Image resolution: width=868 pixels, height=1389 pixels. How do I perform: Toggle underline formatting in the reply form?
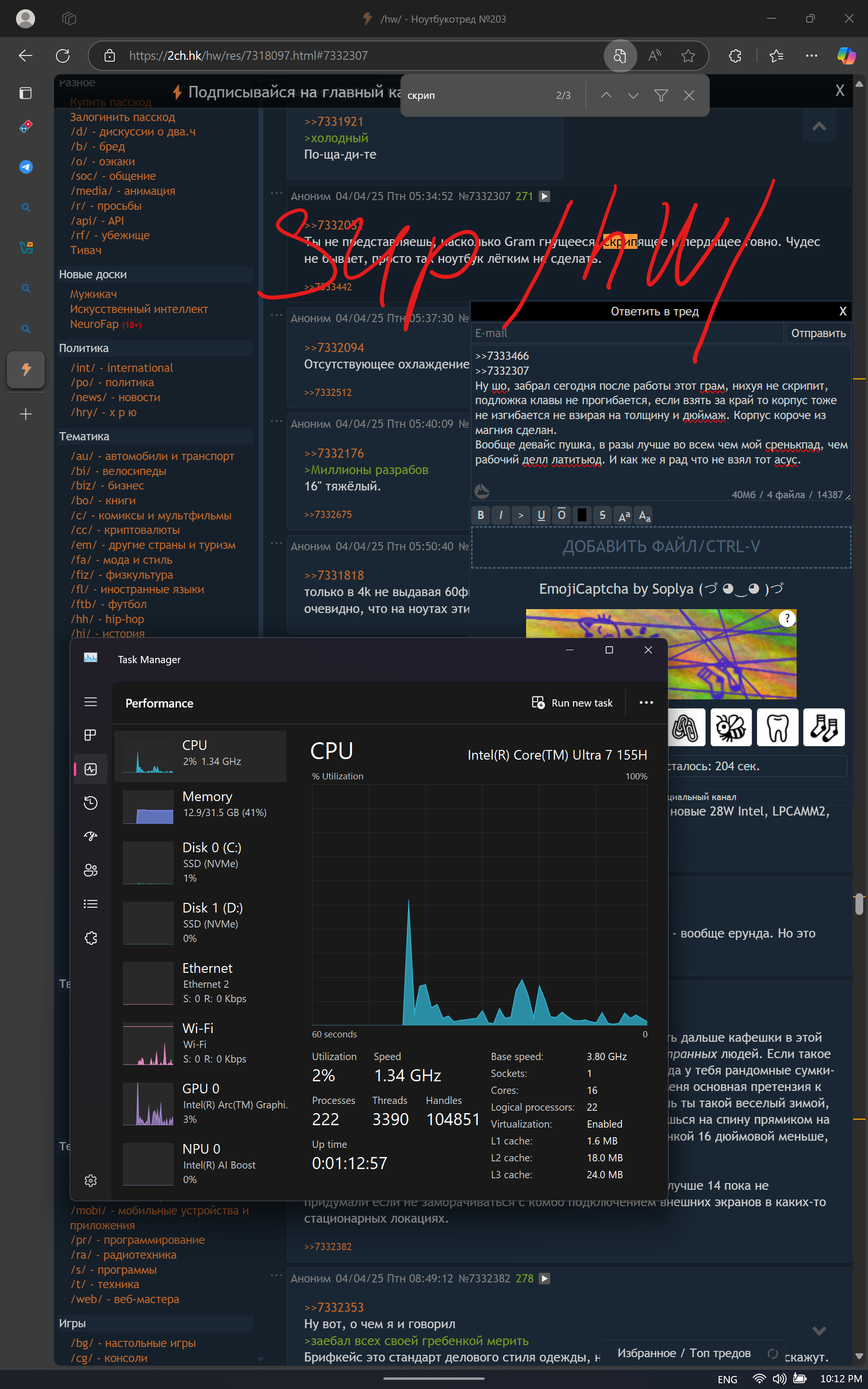[x=541, y=515]
